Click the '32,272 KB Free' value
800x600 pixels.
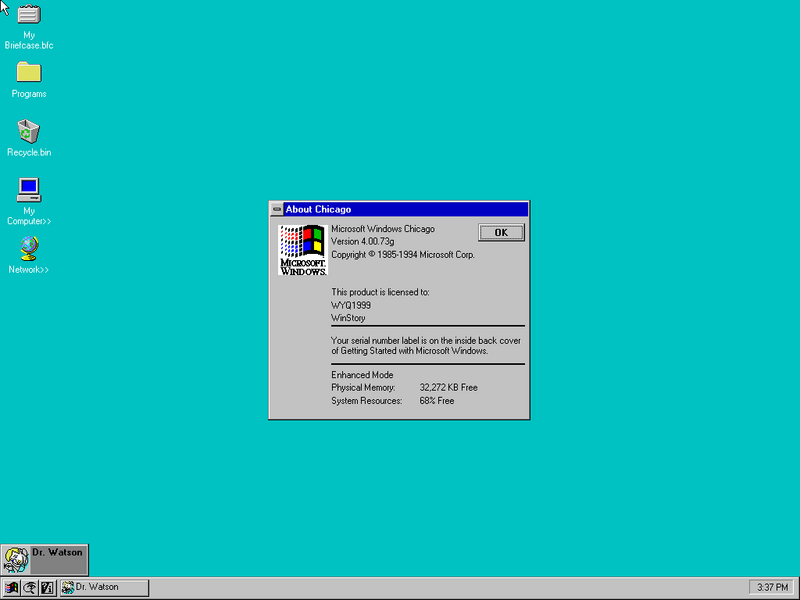[448, 388]
